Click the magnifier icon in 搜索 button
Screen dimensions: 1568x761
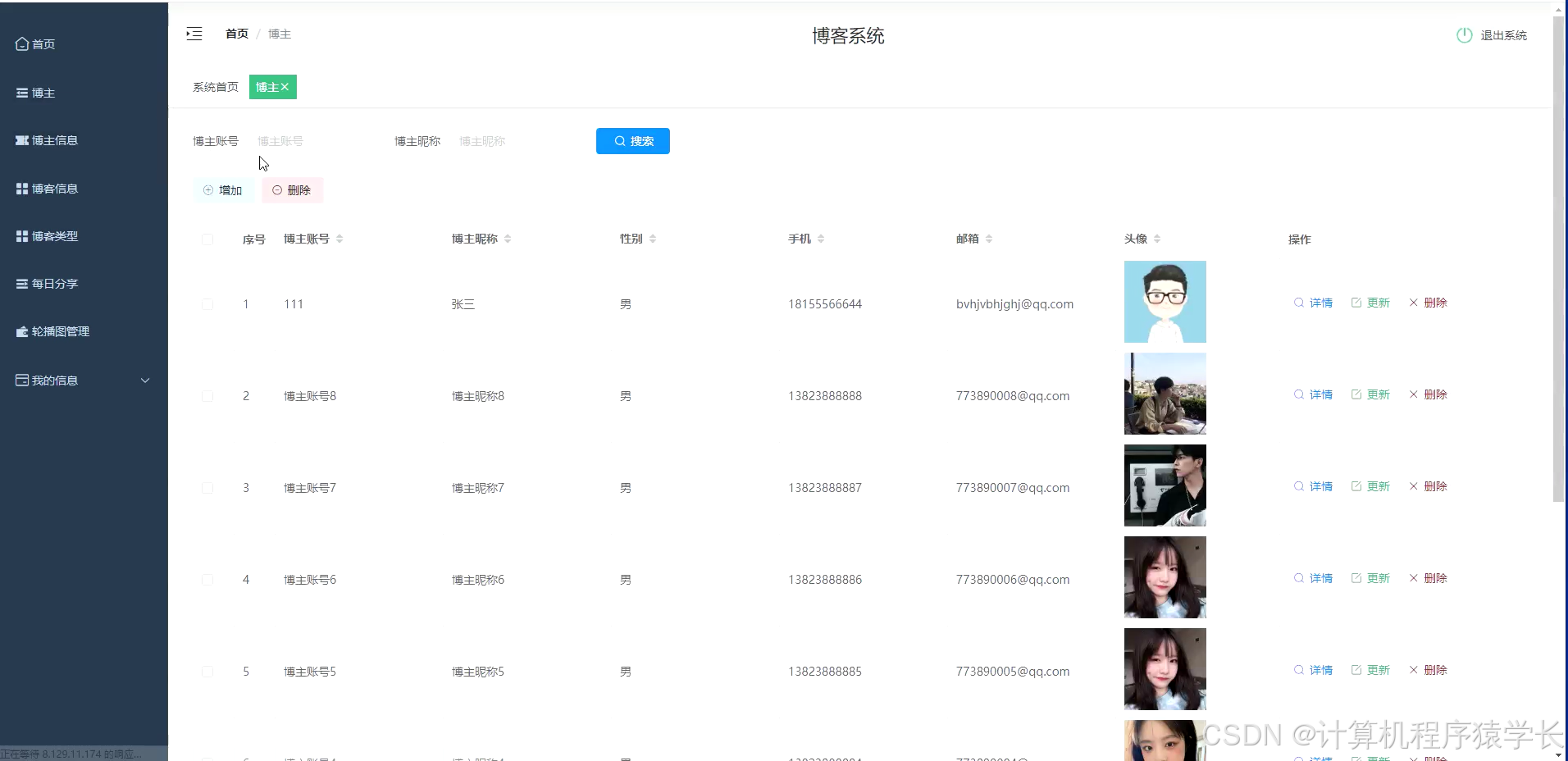620,141
